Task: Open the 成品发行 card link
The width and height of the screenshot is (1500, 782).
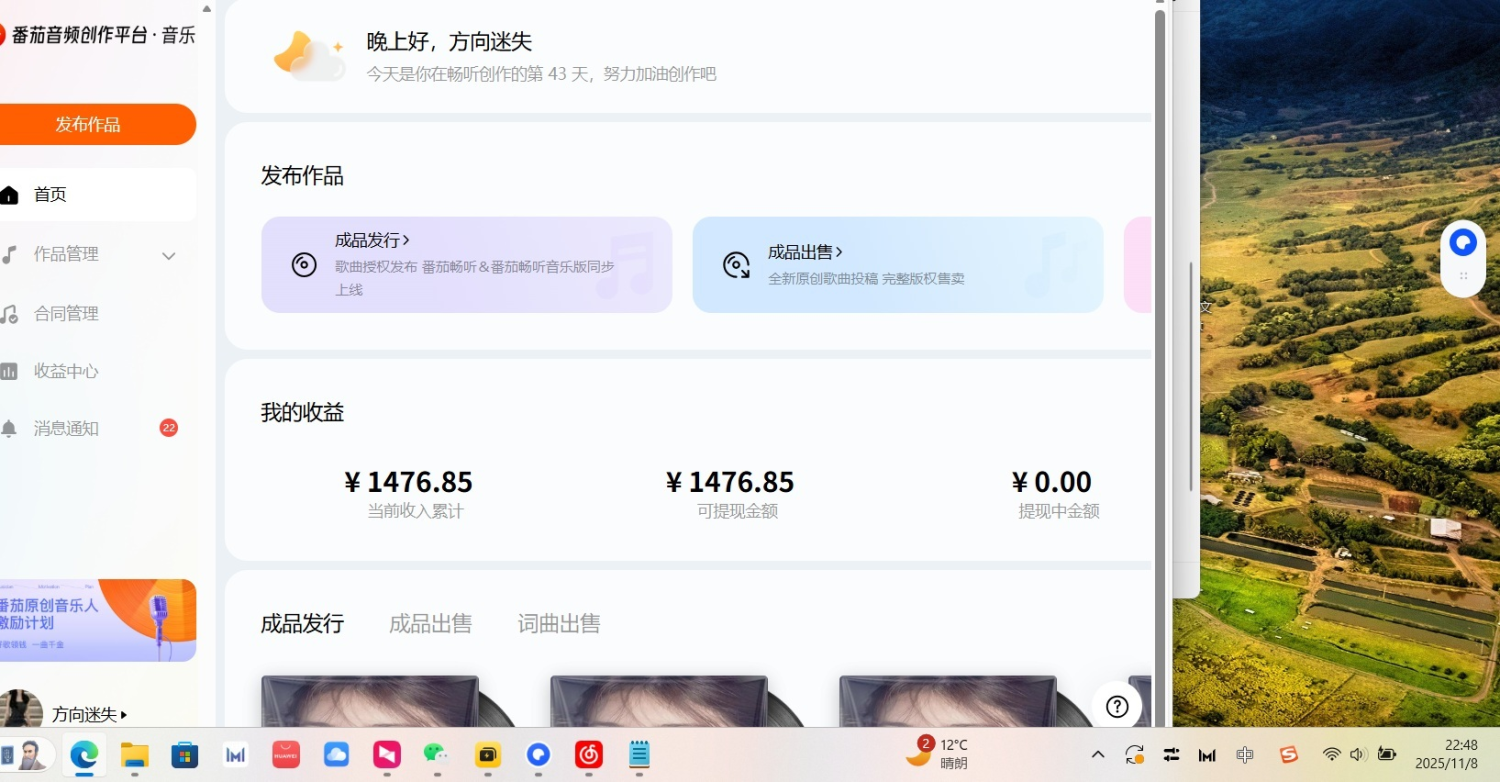Action: (371, 240)
